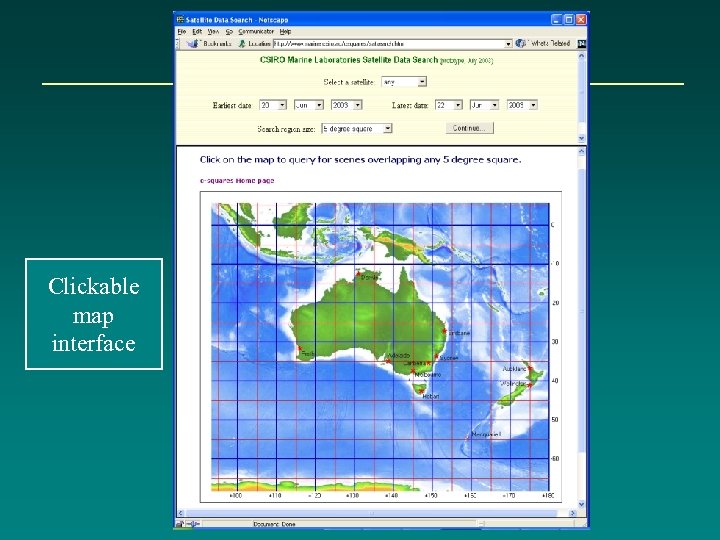
Task: Click the connection status icon in the status bar
Action: (194, 523)
